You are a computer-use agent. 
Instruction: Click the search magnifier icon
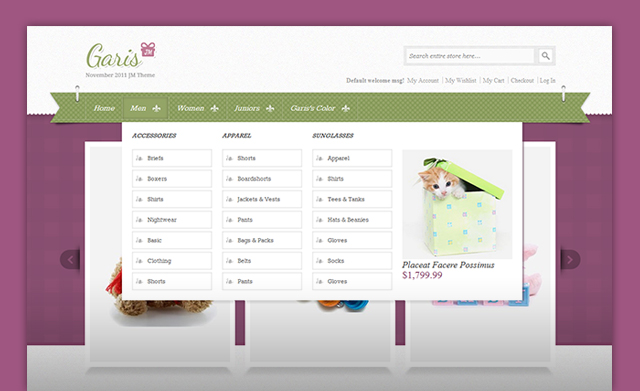click(545, 56)
